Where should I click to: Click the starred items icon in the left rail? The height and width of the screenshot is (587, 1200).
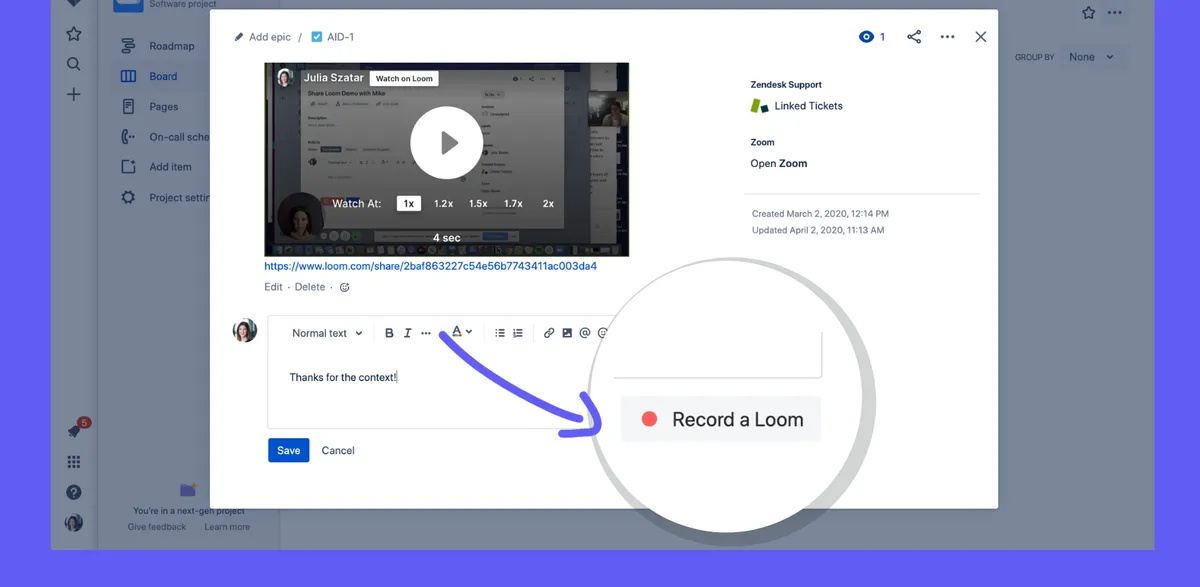tap(73, 34)
